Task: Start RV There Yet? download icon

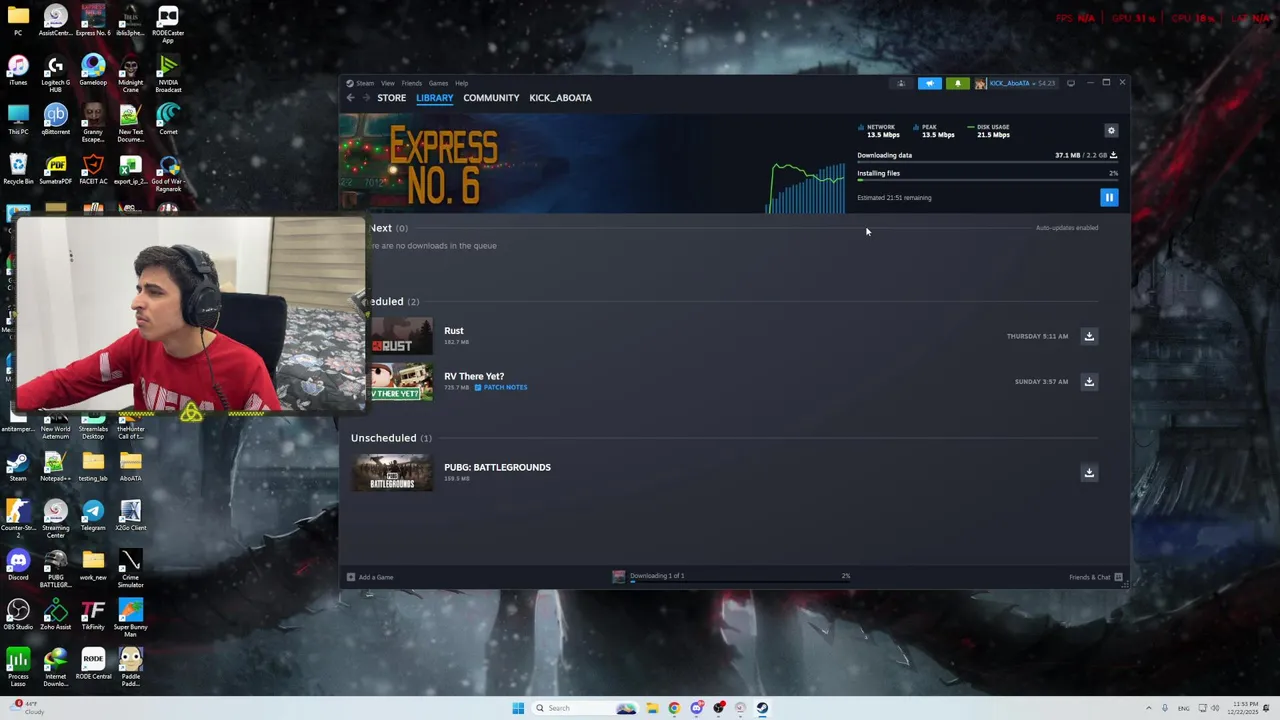Action: (x=1089, y=381)
